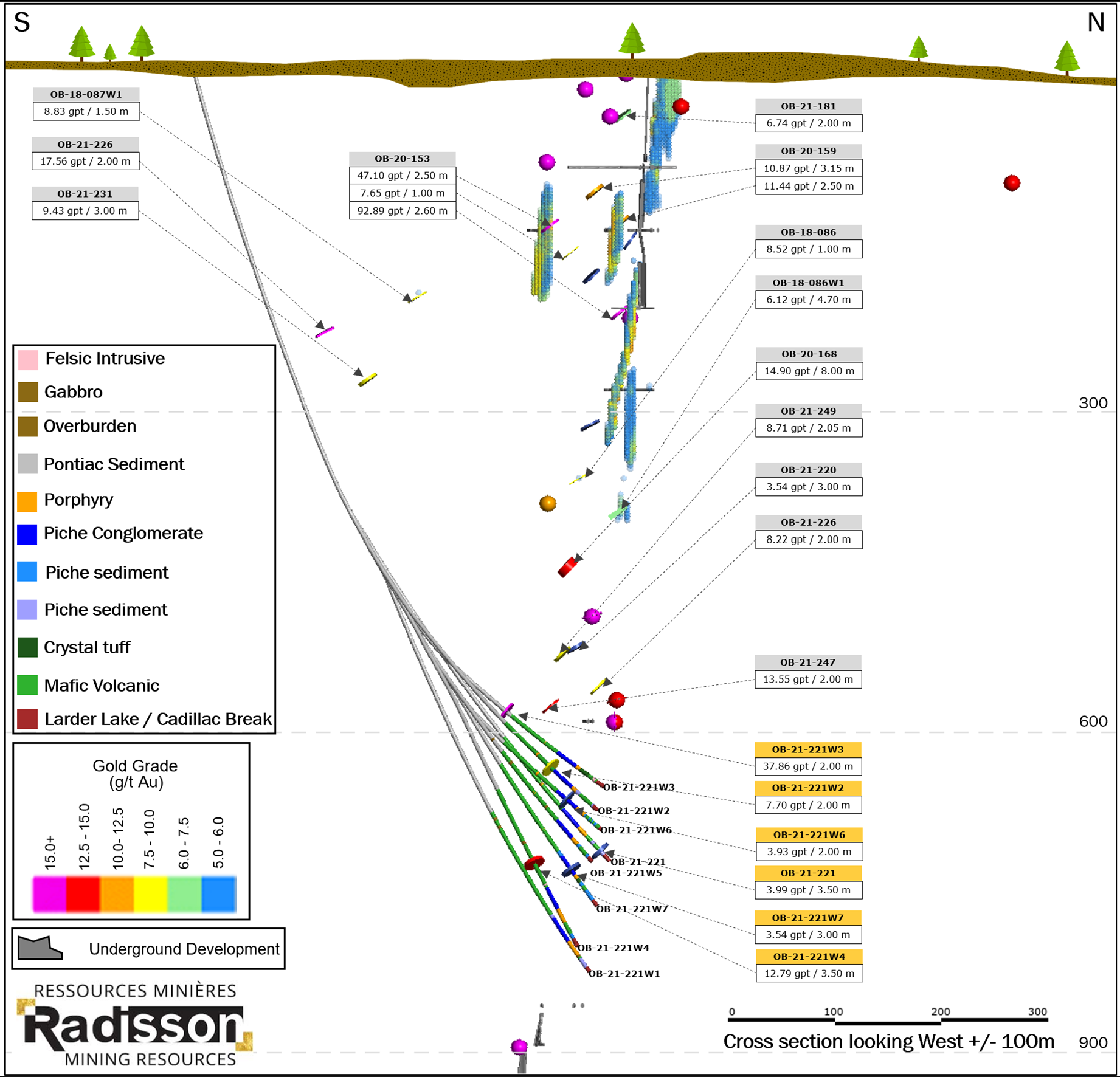Click the orange sphere marker
1120x1077 pixels.
click(547, 503)
